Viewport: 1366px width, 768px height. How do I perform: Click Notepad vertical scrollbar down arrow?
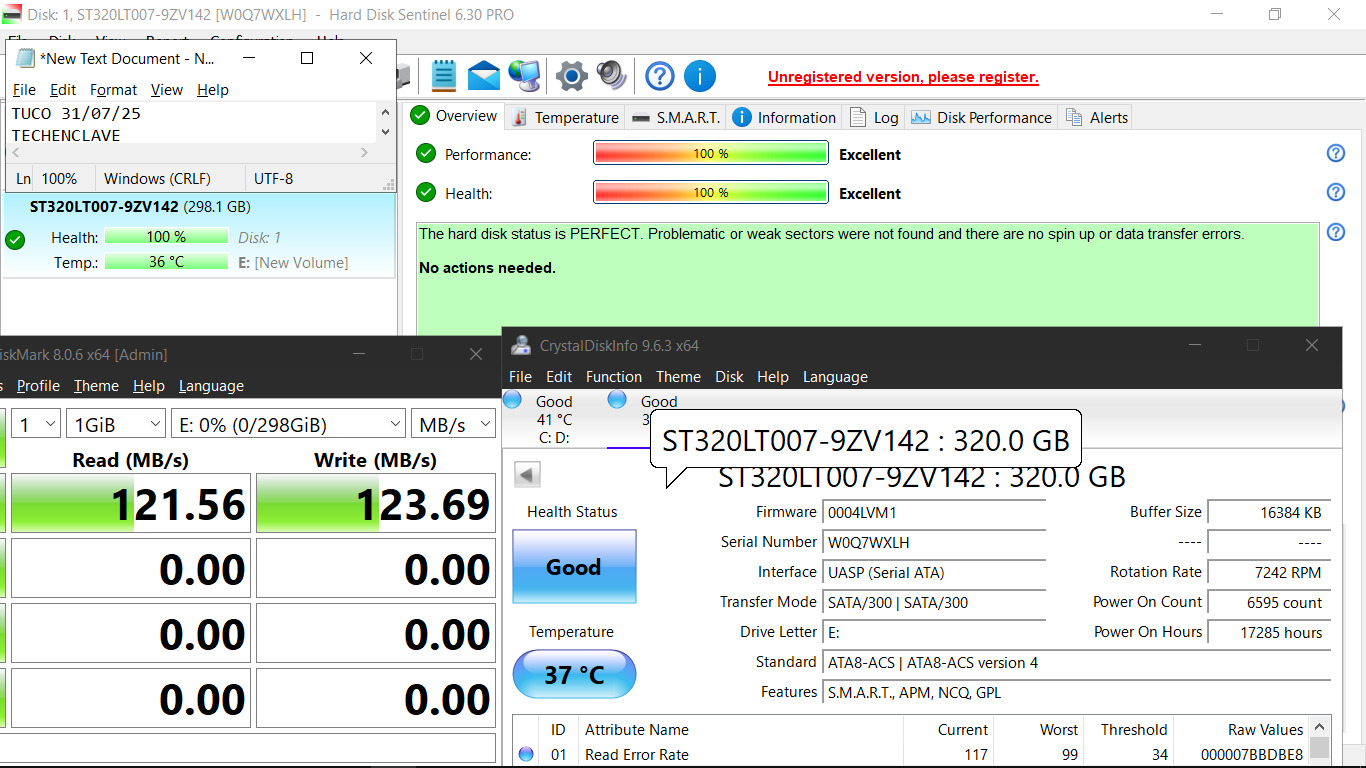[x=386, y=132]
